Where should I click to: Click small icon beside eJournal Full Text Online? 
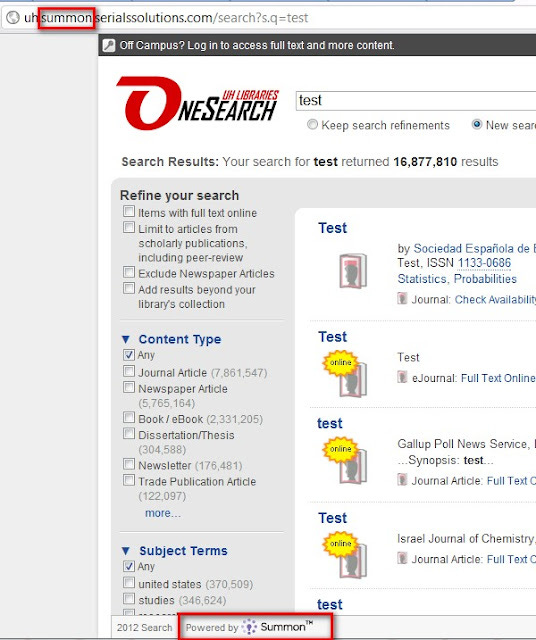pos(402,377)
